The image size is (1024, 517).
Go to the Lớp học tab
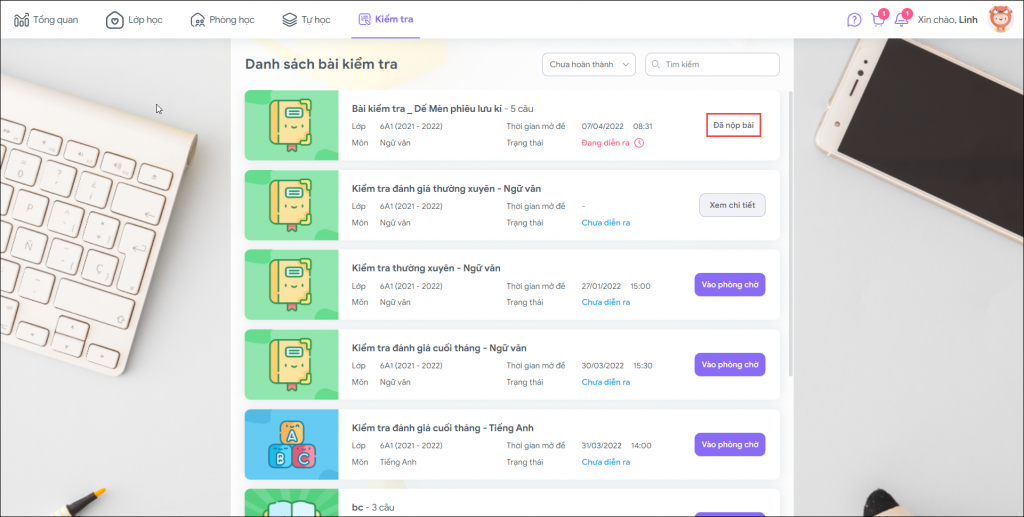(134, 20)
